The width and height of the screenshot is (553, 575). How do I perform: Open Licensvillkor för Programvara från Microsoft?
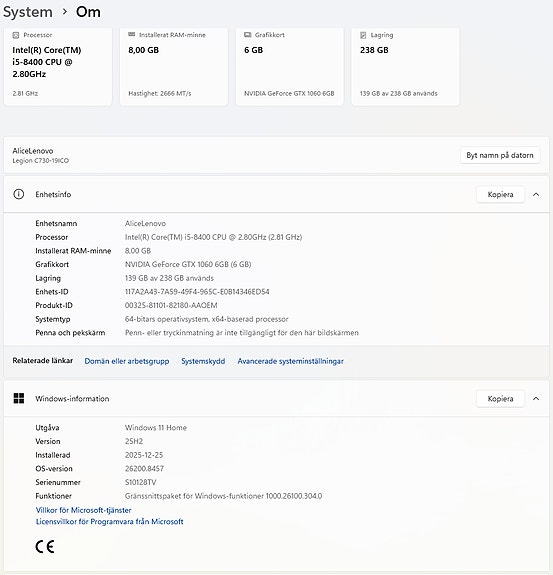pos(109,521)
